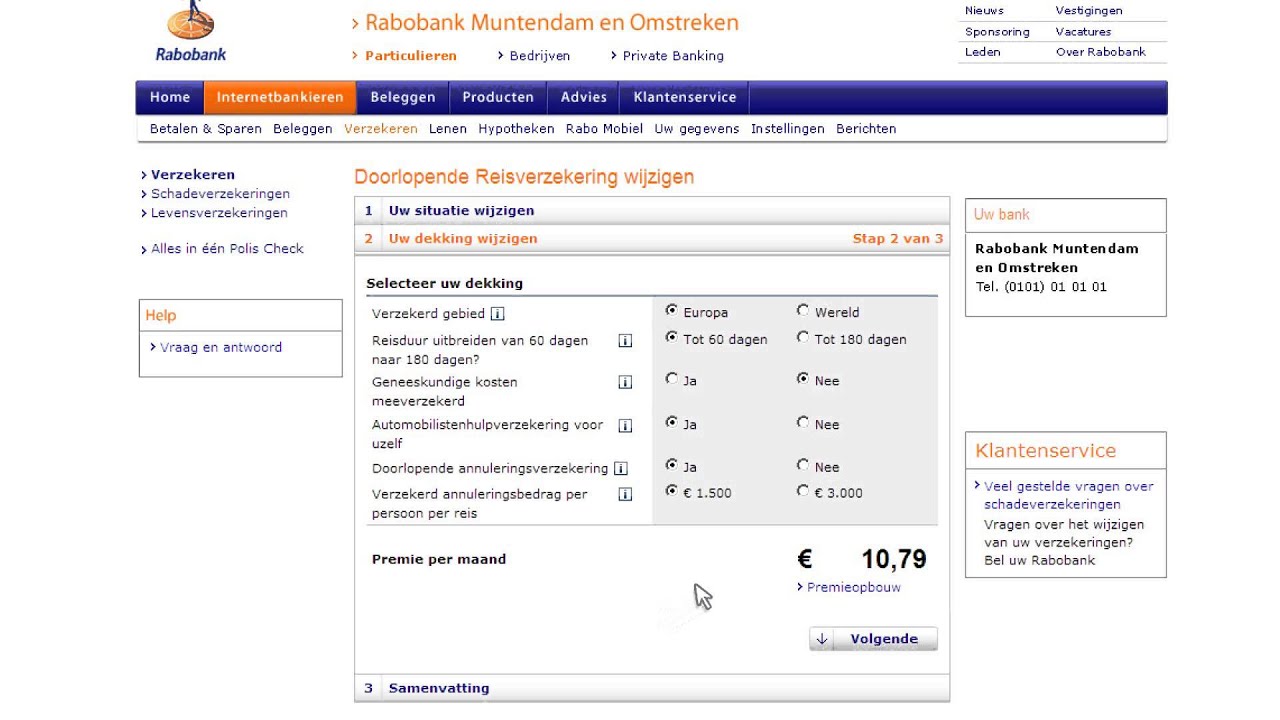Click the Premie per maand label
This screenshot has height=720, width=1280.
(x=439, y=560)
